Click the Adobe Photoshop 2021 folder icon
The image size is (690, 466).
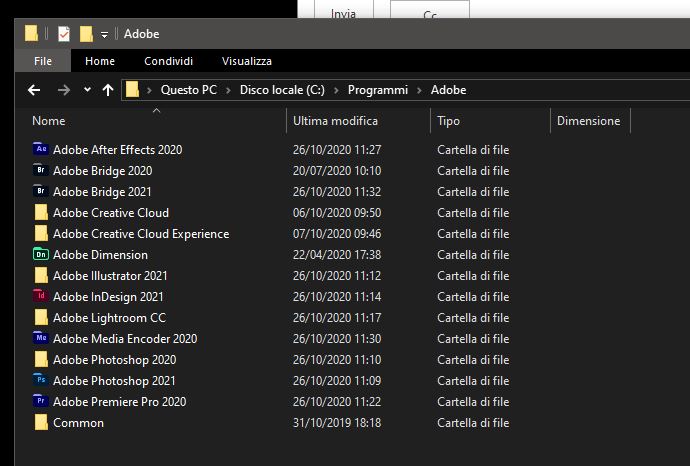41,380
